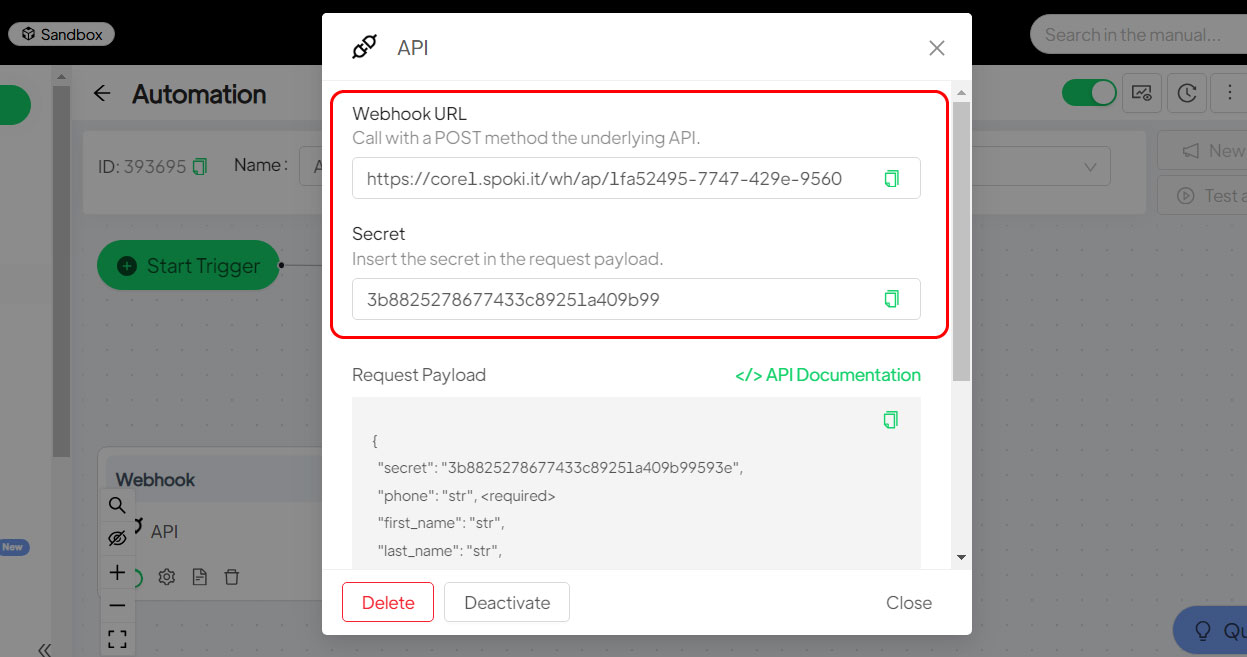Open the three-dot more options menu
The image size is (1247, 657).
click(1229, 93)
